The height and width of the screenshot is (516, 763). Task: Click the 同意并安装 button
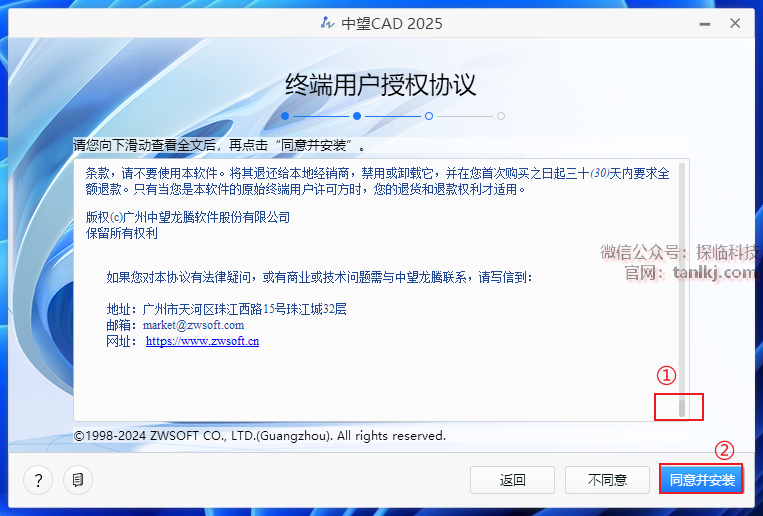701,479
